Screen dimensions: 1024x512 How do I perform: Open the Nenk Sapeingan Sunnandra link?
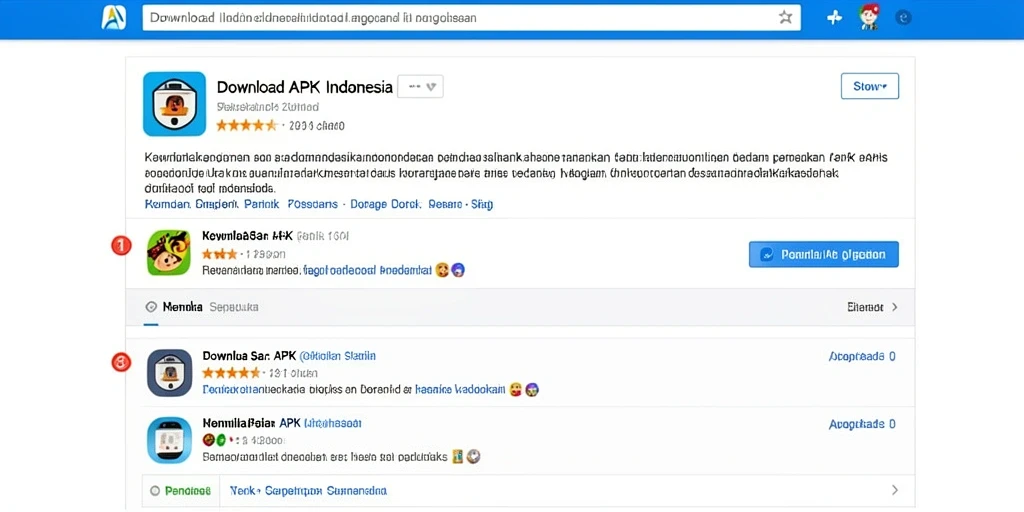pos(307,490)
